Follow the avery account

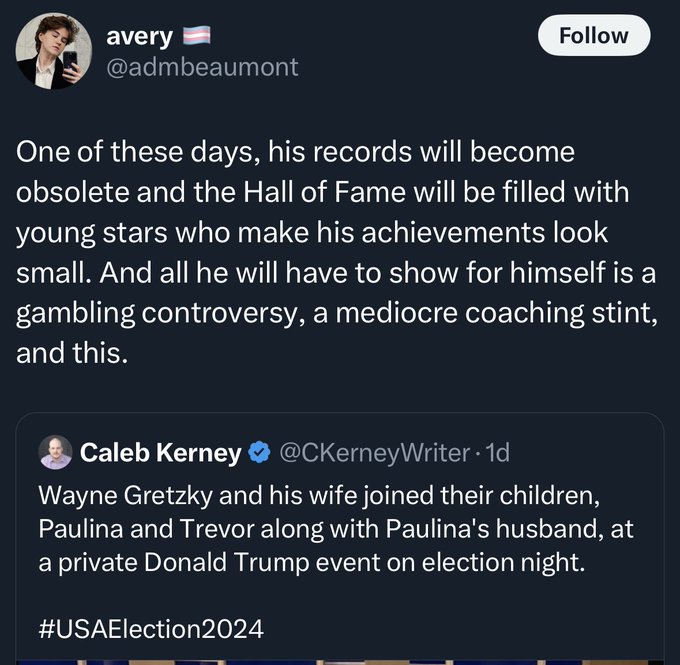point(593,36)
